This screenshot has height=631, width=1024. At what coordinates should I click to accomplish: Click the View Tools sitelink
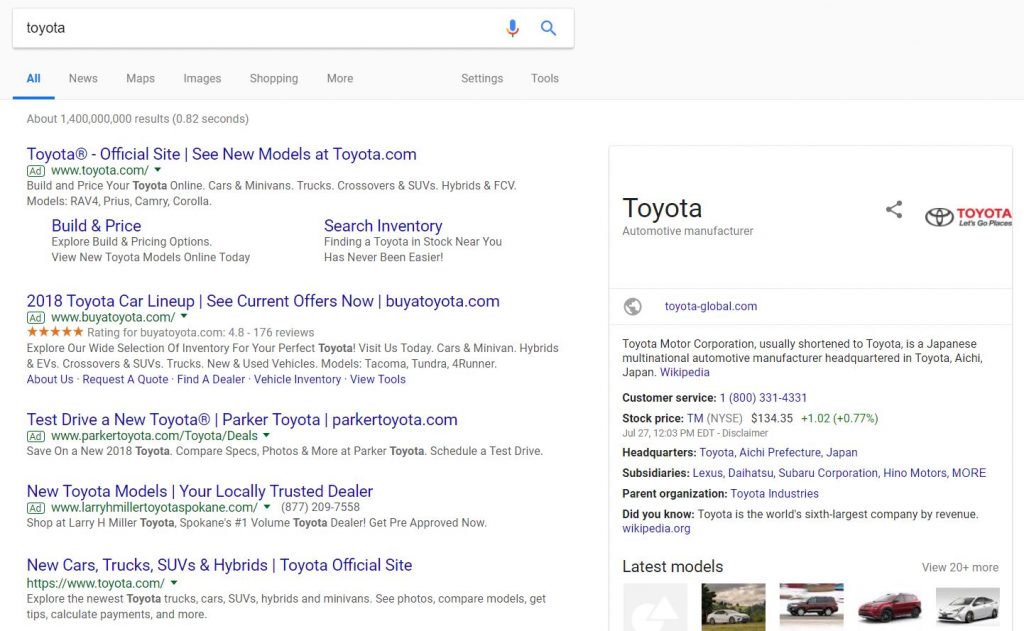coord(377,380)
